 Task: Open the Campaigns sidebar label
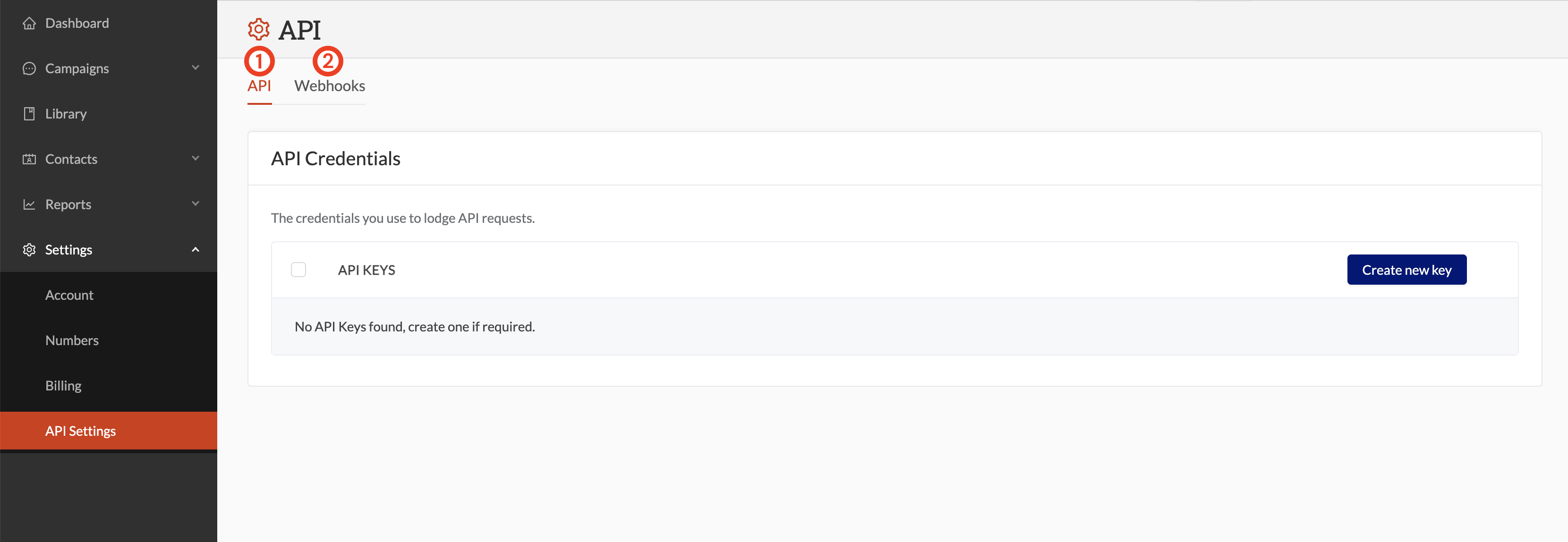point(77,68)
